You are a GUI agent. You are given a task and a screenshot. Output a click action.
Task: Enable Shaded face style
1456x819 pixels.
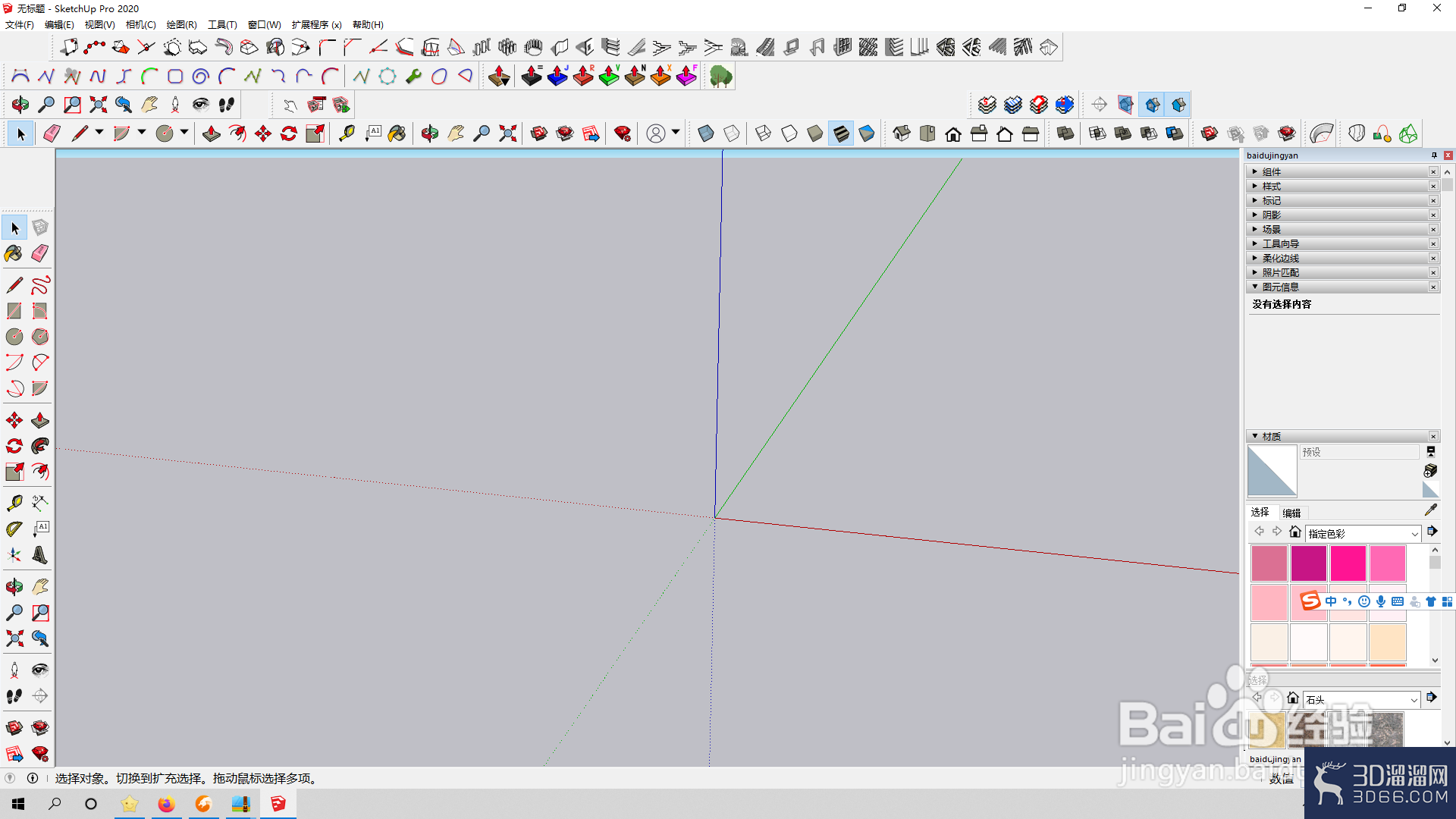pyautogui.click(x=815, y=134)
